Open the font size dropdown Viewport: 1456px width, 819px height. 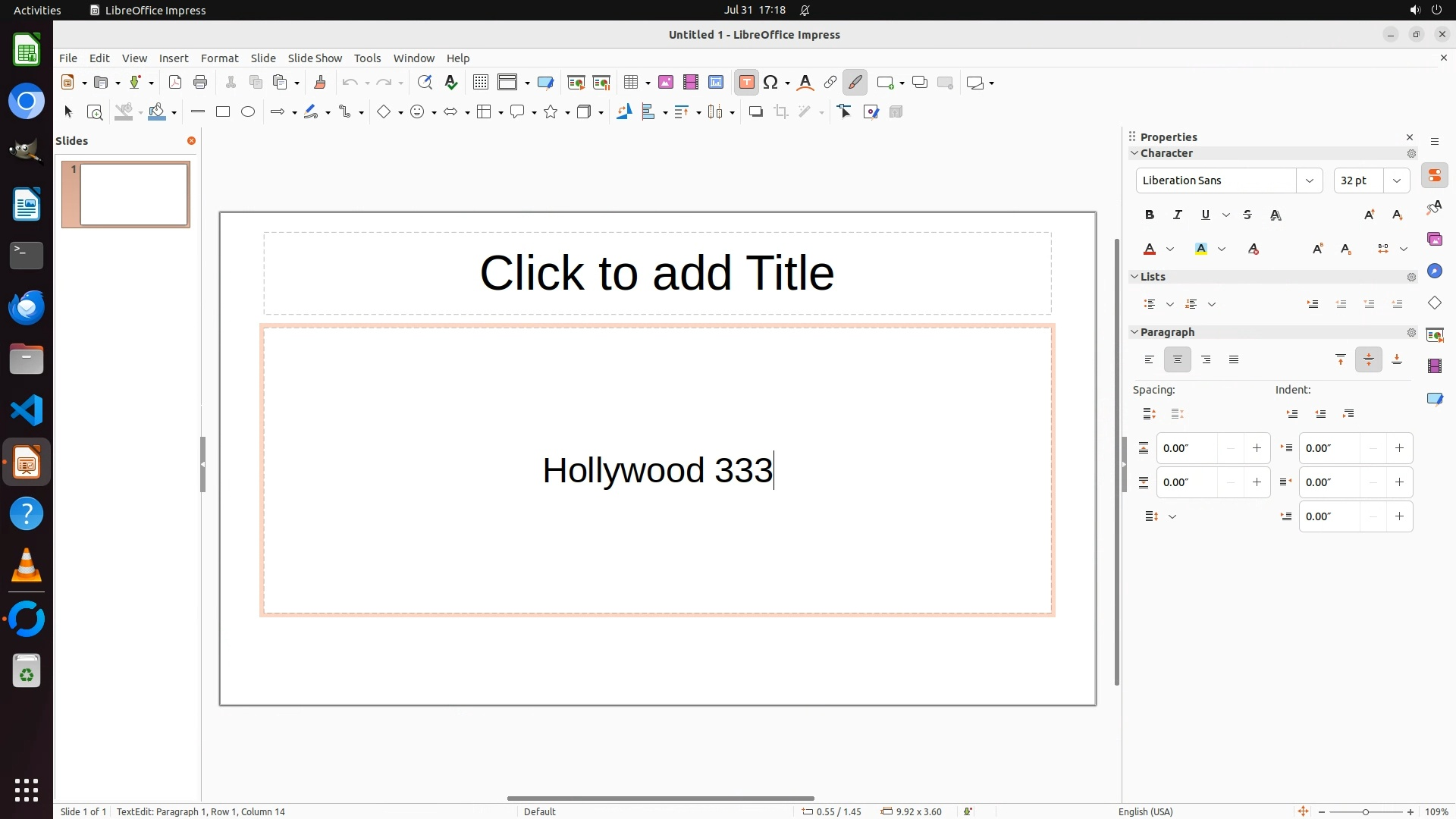1397,180
